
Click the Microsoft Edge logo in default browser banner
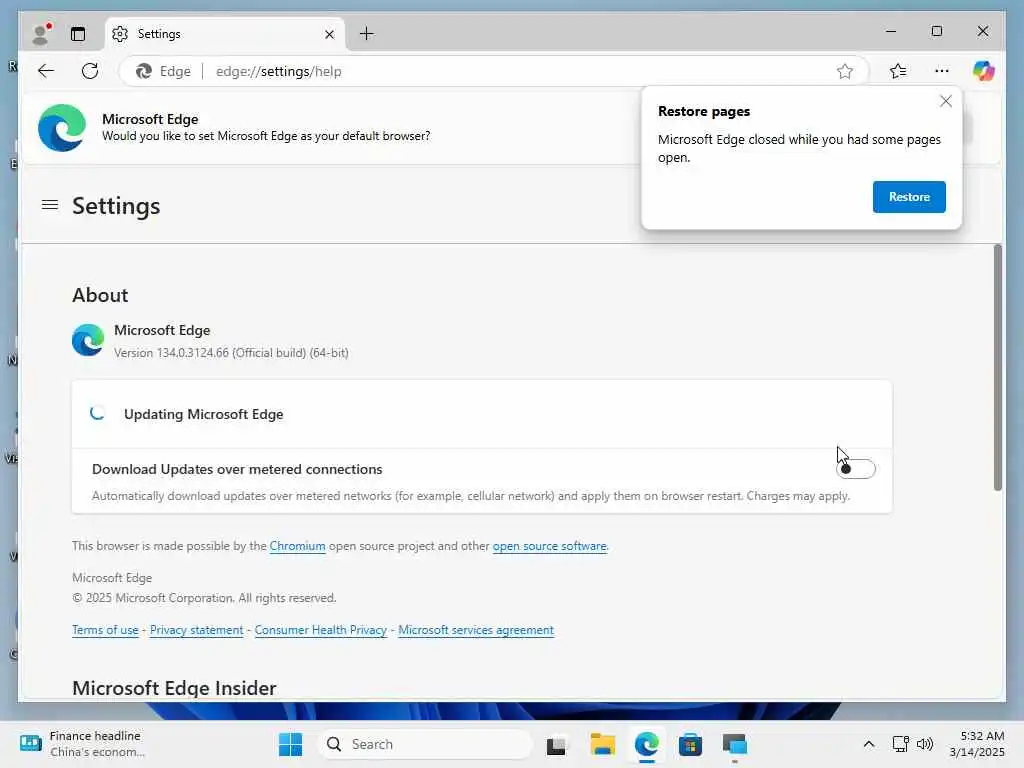coord(62,127)
